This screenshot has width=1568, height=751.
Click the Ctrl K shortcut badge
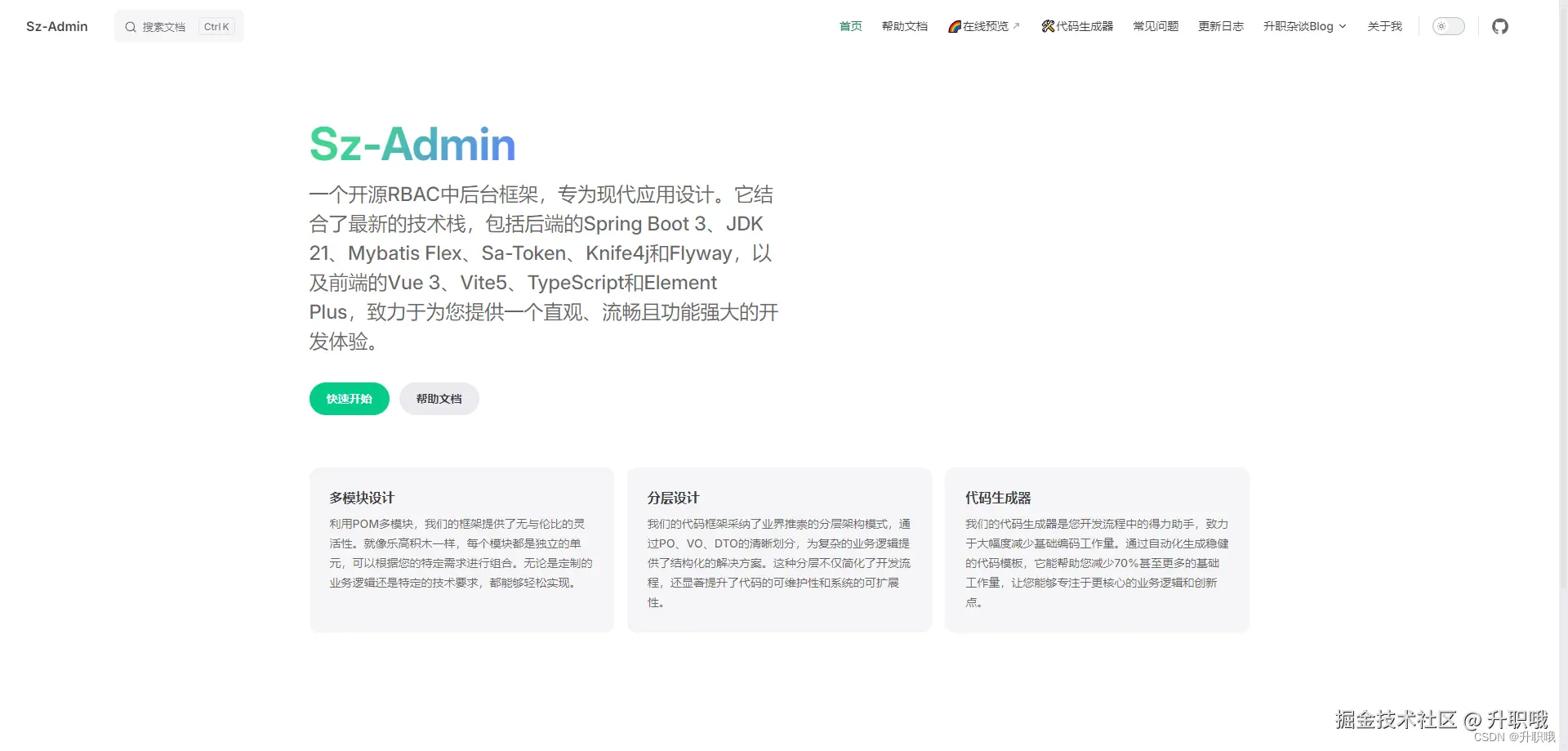[216, 27]
